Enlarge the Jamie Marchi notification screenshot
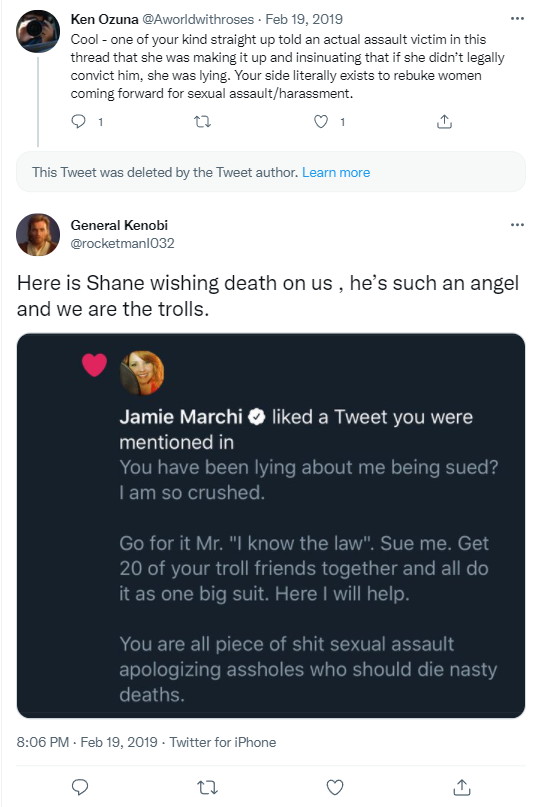Screen dimensions: 535x807 (271, 525)
